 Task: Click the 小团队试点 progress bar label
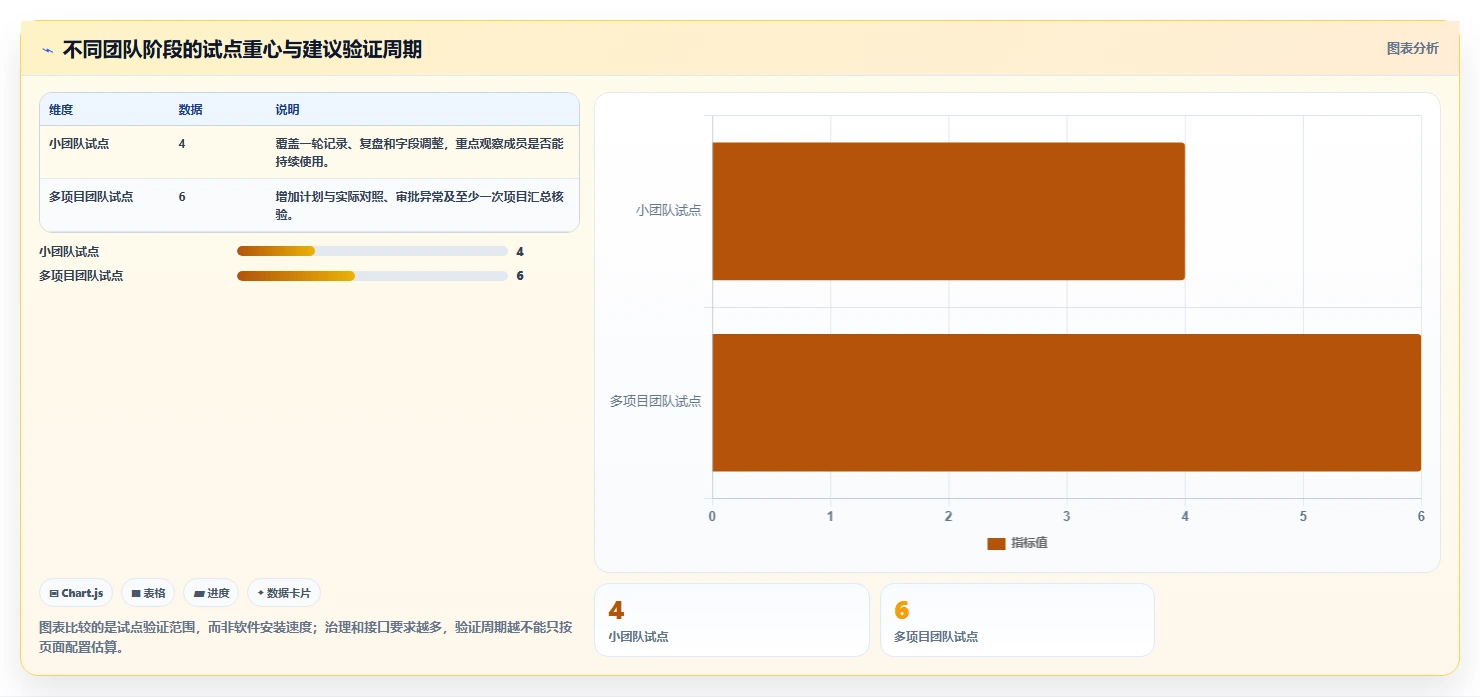69,251
